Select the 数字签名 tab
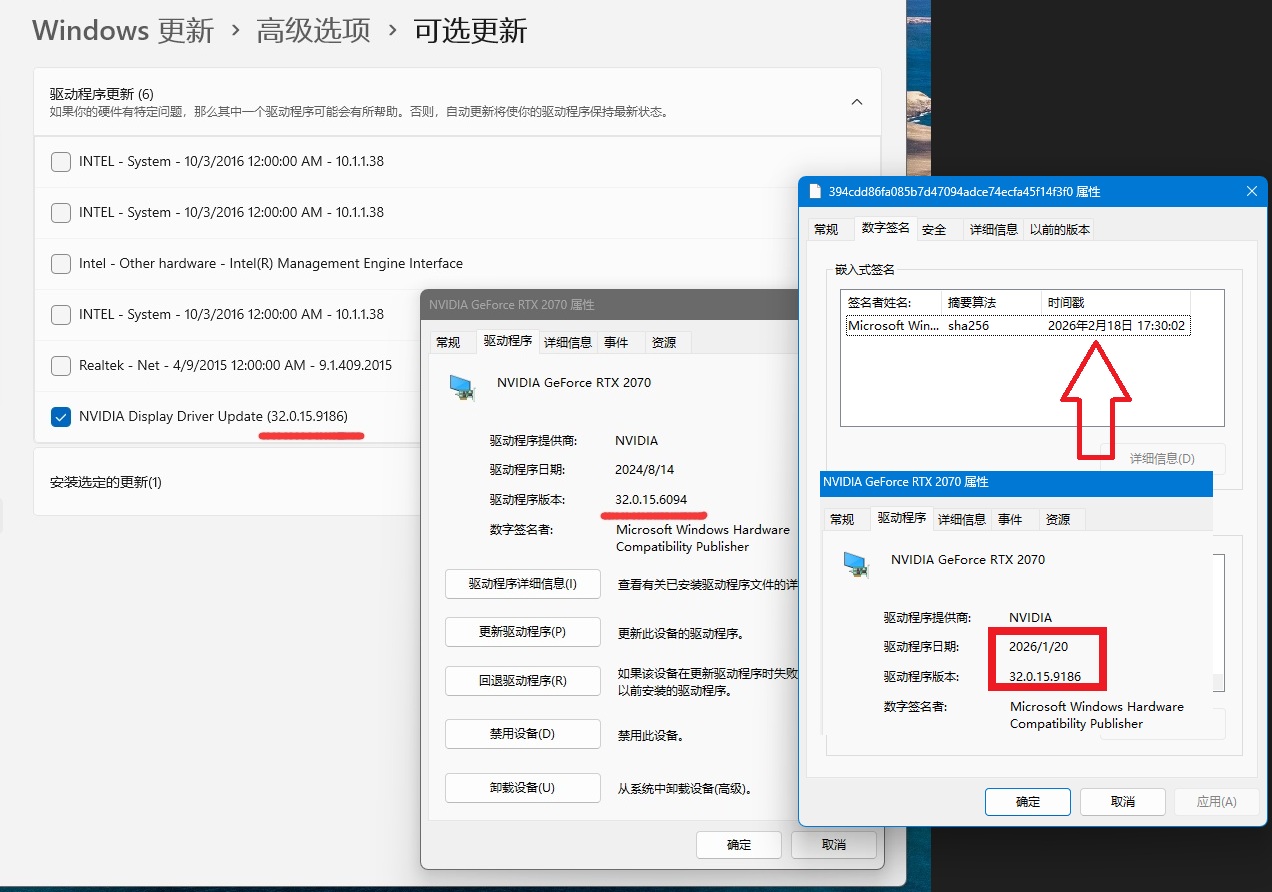 (x=885, y=229)
